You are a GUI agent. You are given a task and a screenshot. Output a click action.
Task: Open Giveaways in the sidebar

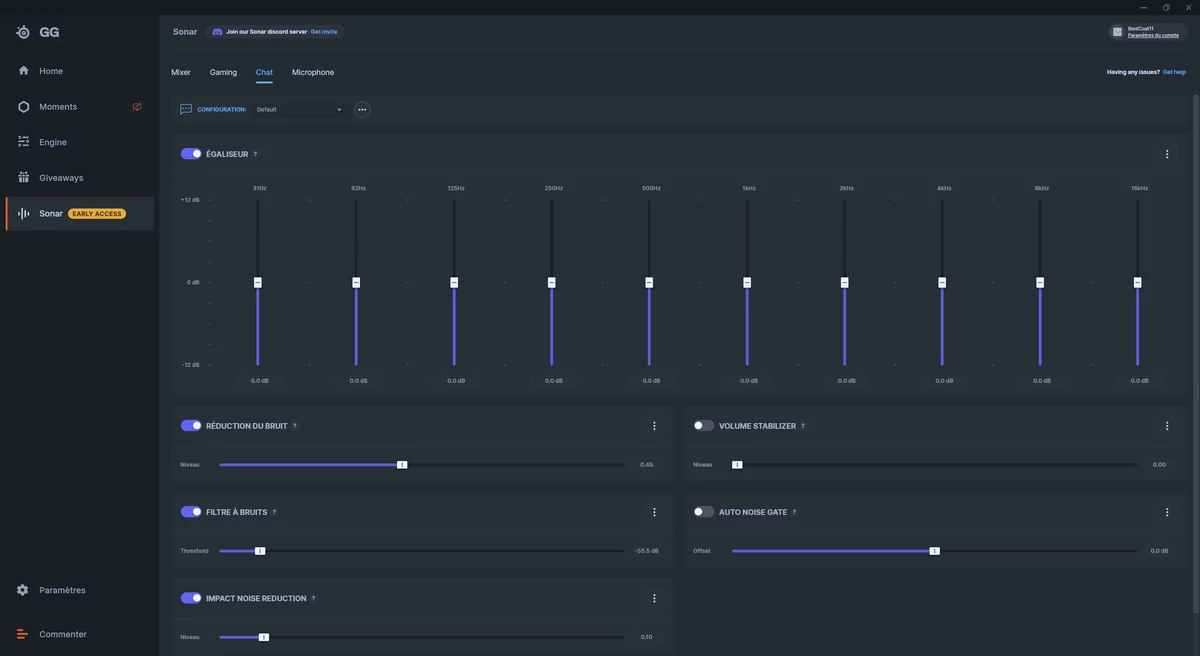[x=80, y=177]
